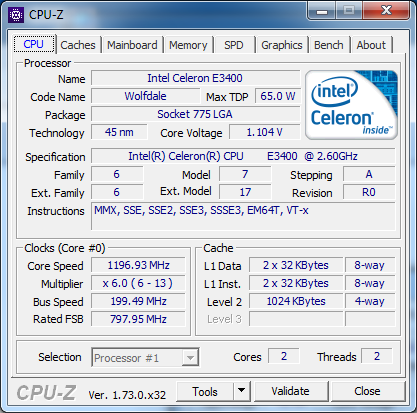Expand the Tools button dropdown arrow
This screenshot has height=413, width=417.
[242, 391]
